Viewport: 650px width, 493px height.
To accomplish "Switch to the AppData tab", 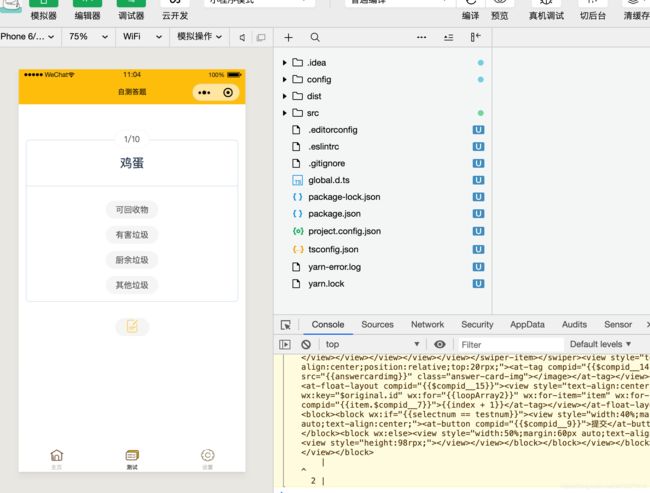I will pyautogui.click(x=527, y=325).
